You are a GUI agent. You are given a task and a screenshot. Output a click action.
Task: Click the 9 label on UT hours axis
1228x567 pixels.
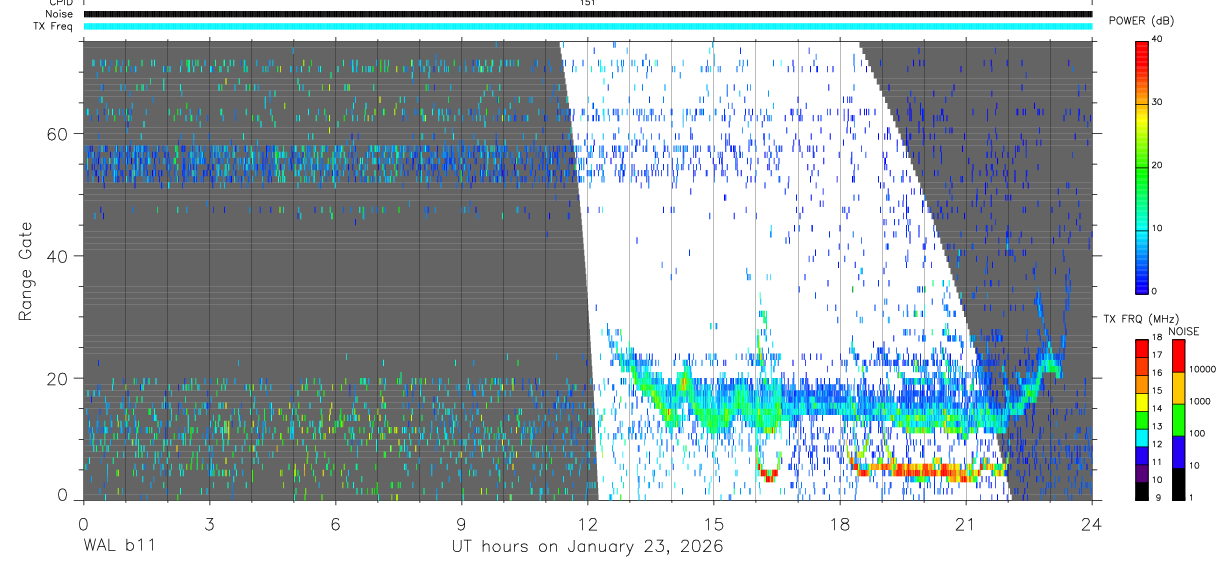coord(461,523)
